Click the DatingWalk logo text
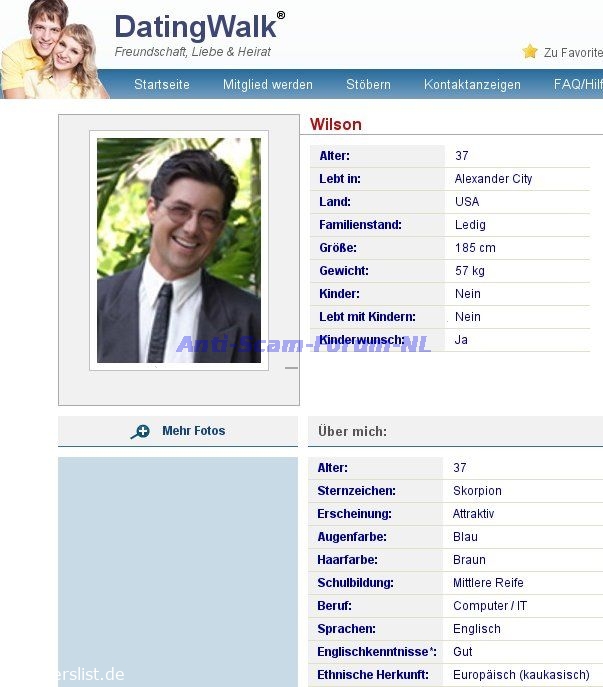The image size is (603, 687). (195, 27)
